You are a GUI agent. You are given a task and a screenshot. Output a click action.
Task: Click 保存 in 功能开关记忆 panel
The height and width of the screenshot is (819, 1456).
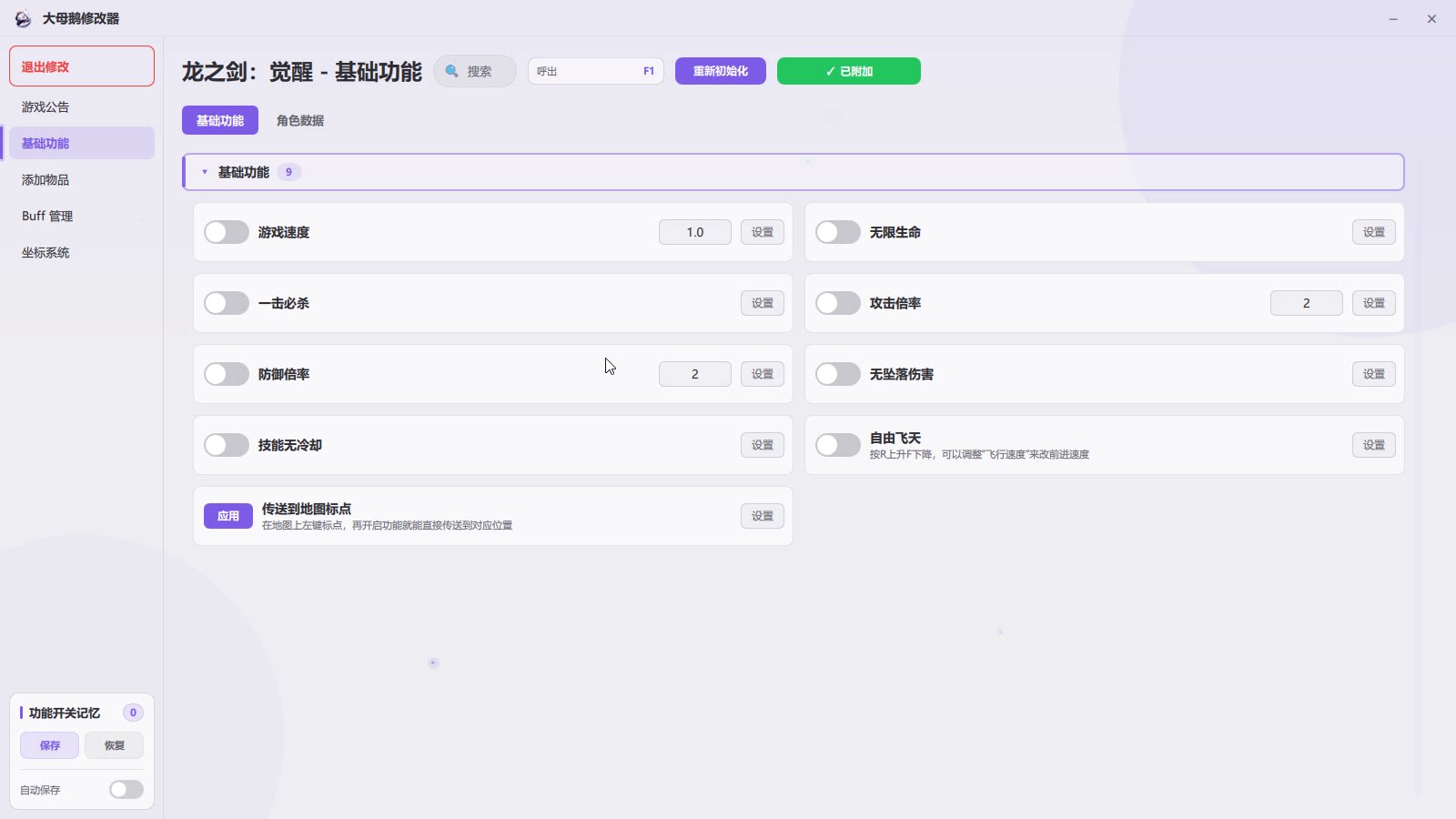(50, 745)
